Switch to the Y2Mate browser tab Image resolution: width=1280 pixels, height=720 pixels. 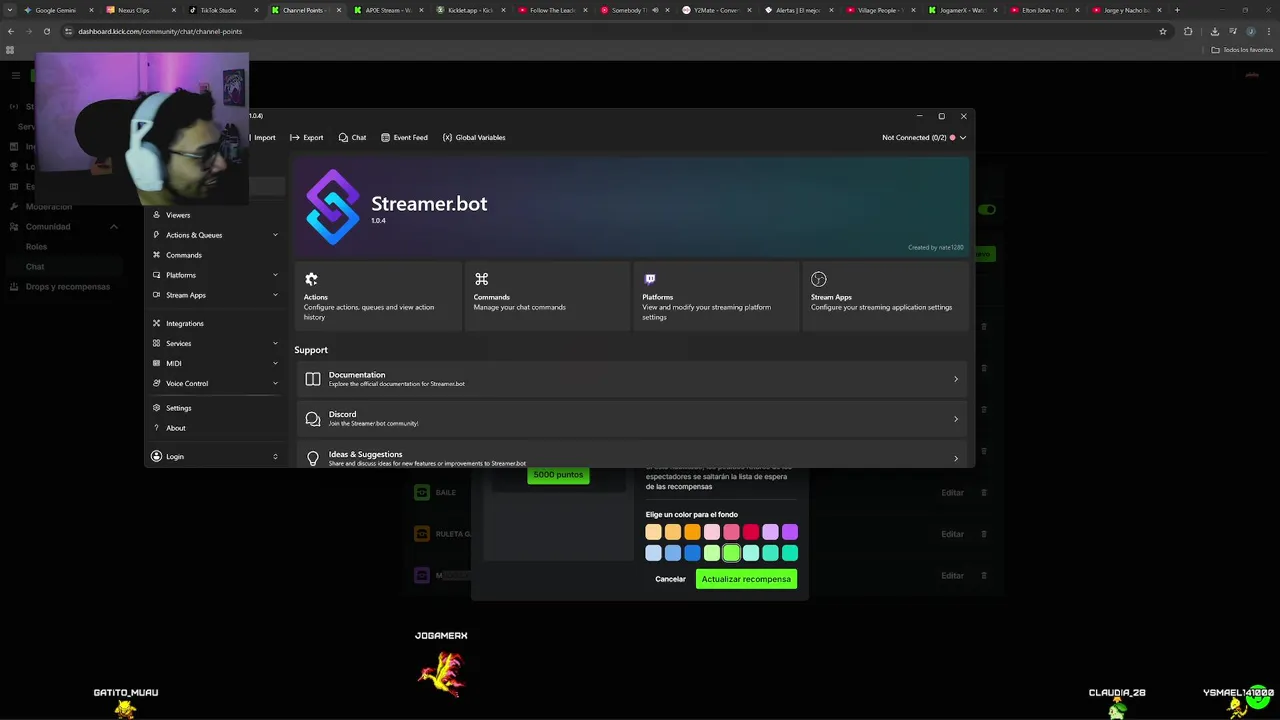point(716,10)
